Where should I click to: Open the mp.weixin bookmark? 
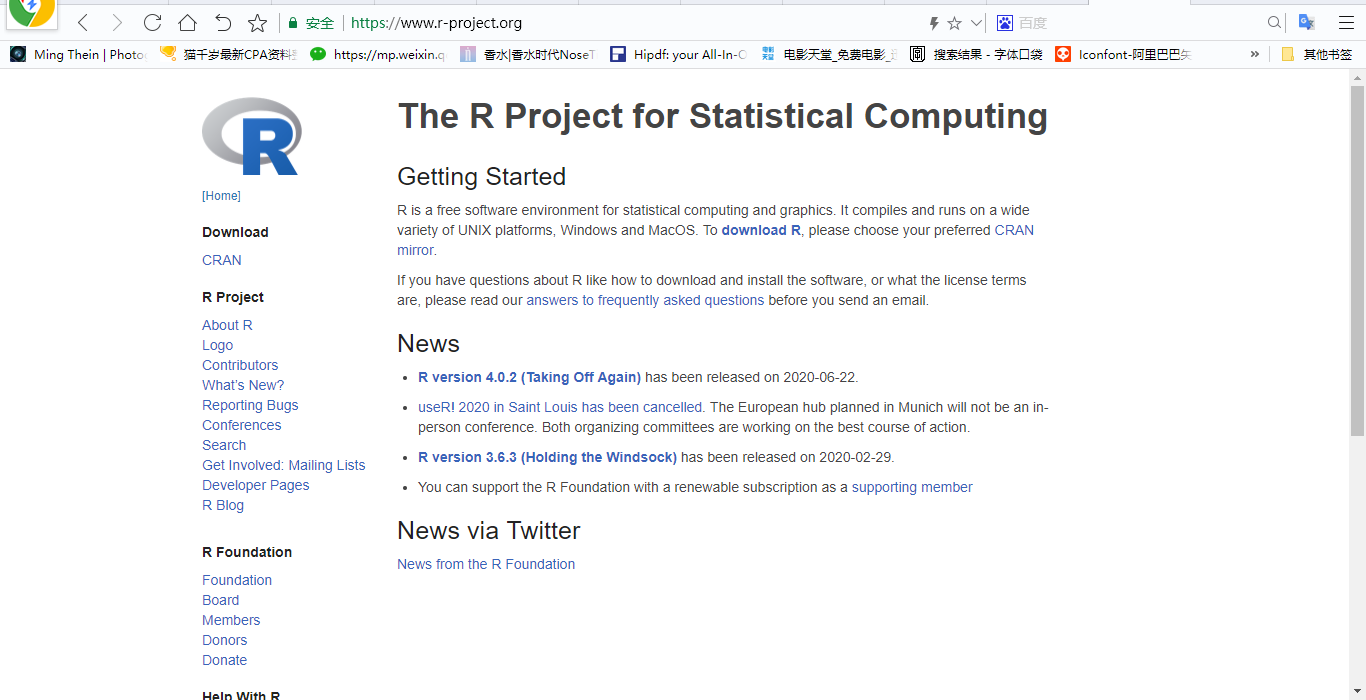point(378,54)
